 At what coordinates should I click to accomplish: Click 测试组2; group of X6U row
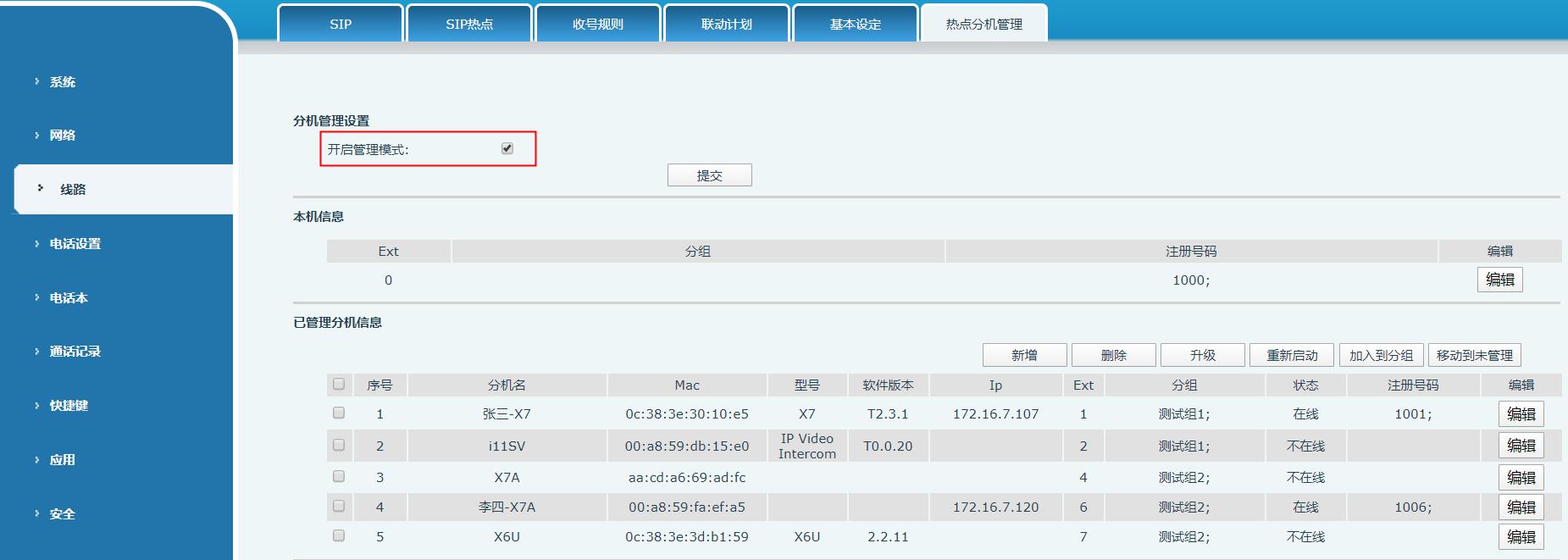coord(1184,537)
